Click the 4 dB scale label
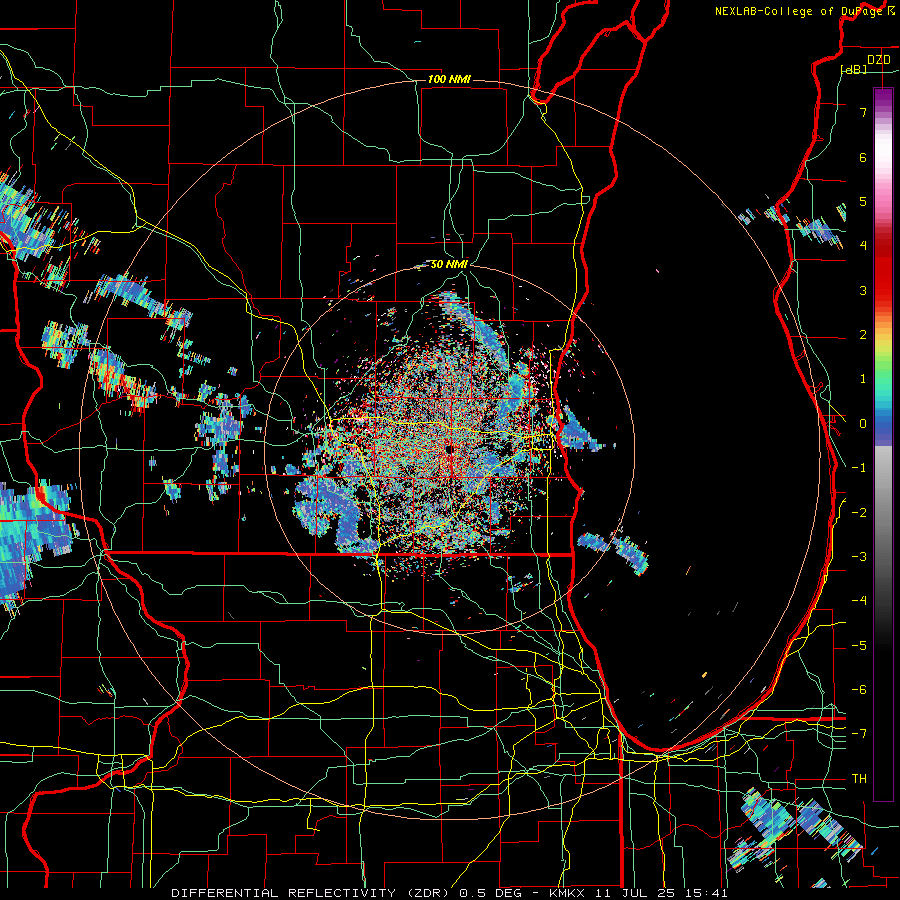The height and width of the screenshot is (900, 900). pos(863,246)
